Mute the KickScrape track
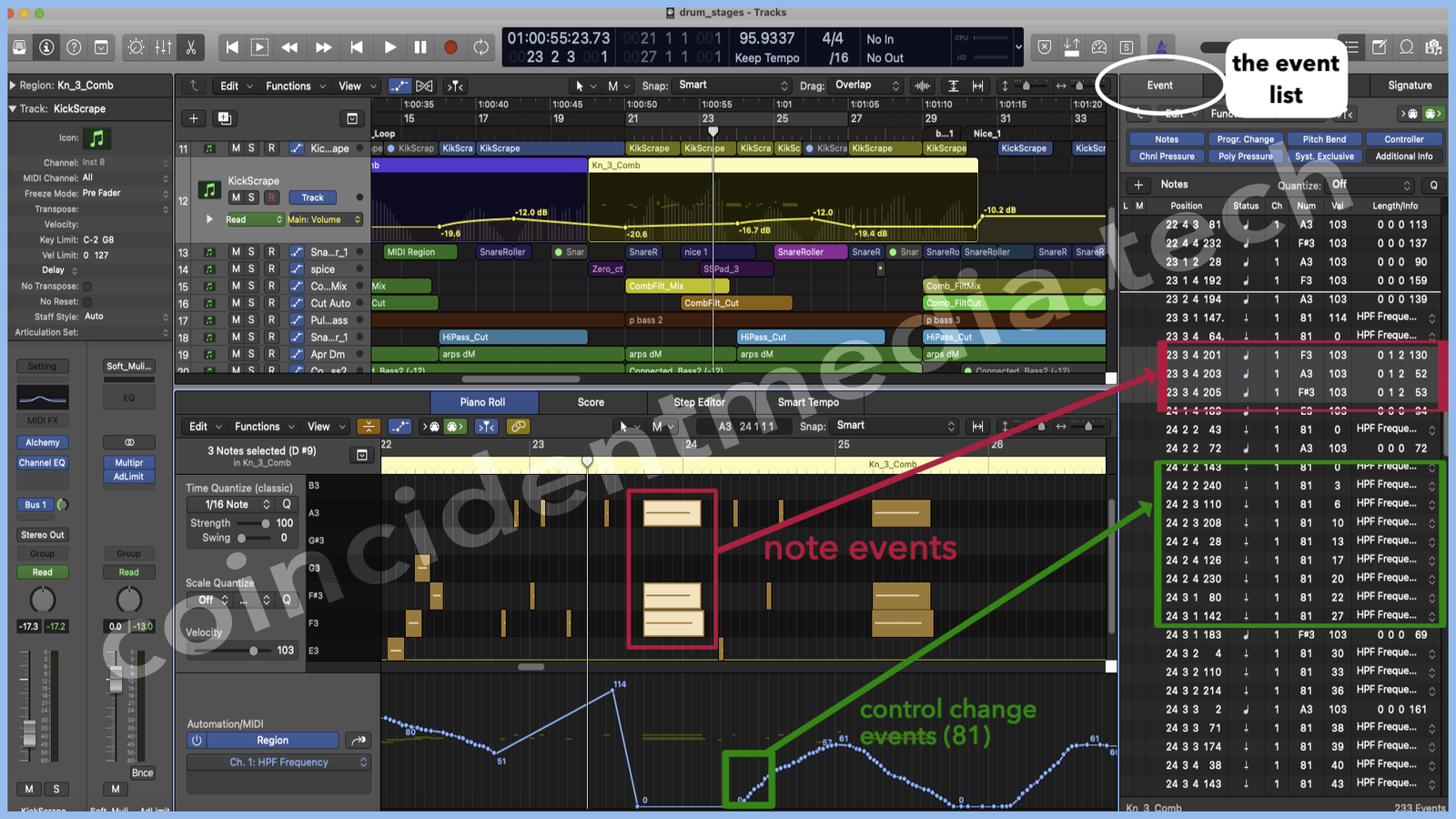This screenshot has height=819, width=1456. tap(236, 197)
